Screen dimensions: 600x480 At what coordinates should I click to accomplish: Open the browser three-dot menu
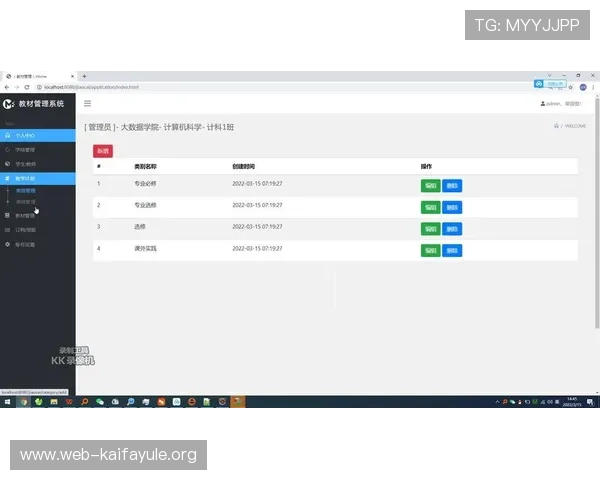pos(593,87)
